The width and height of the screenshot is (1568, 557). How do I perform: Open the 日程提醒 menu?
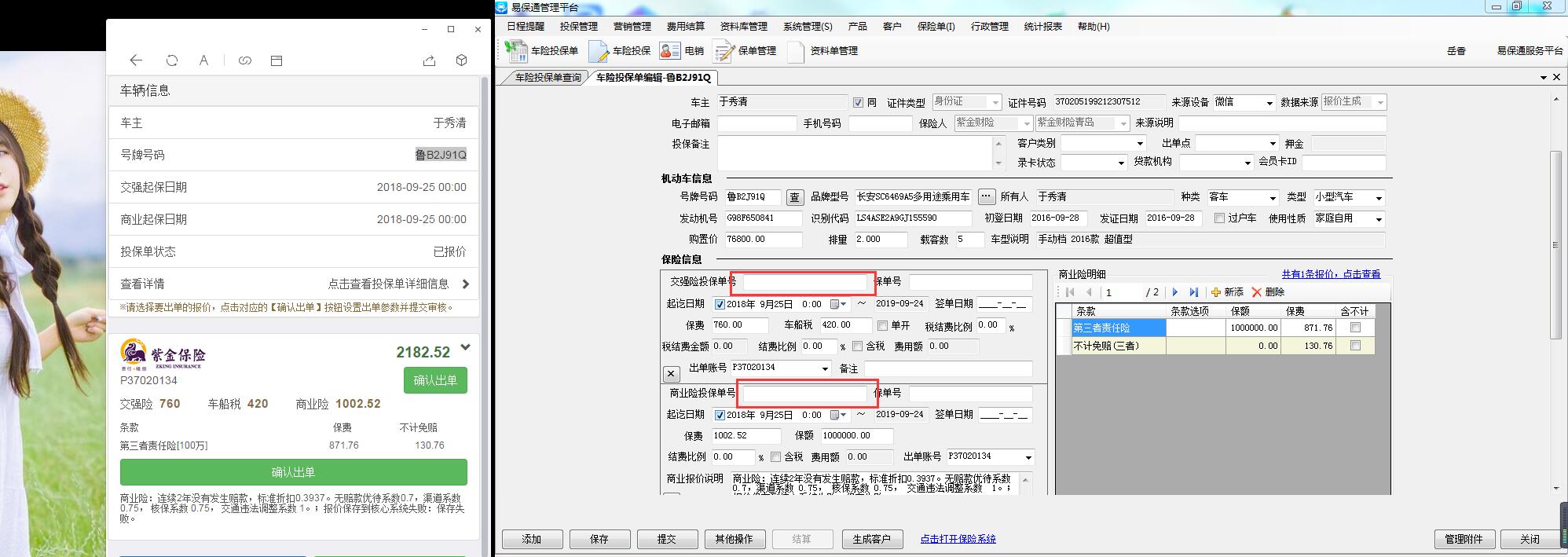(x=525, y=27)
